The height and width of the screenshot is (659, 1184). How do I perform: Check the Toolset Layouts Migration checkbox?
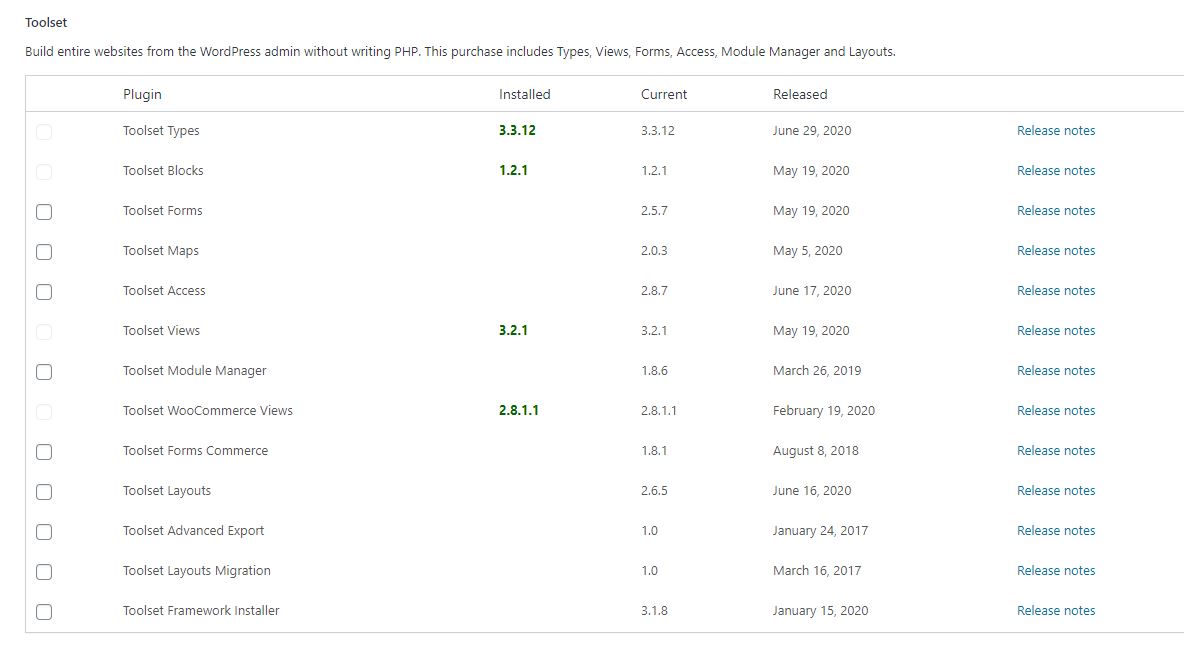pos(44,572)
